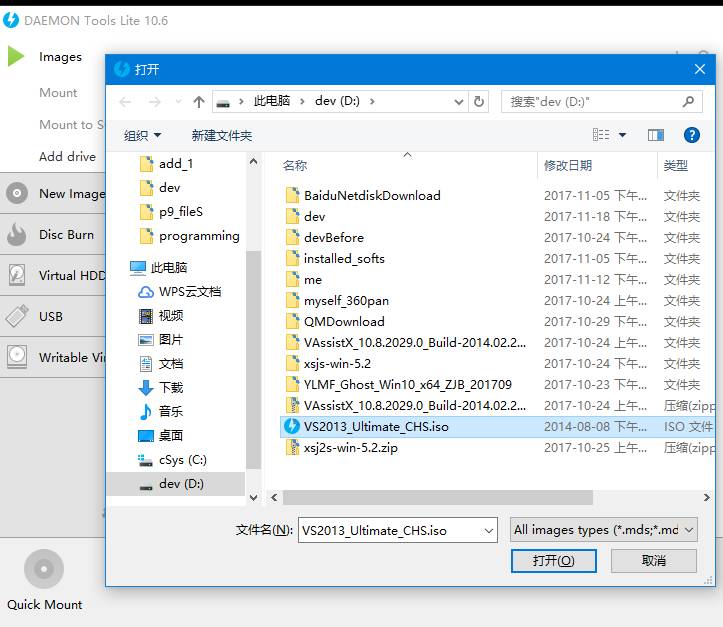Open 视频 videos library icon

coord(146,316)
